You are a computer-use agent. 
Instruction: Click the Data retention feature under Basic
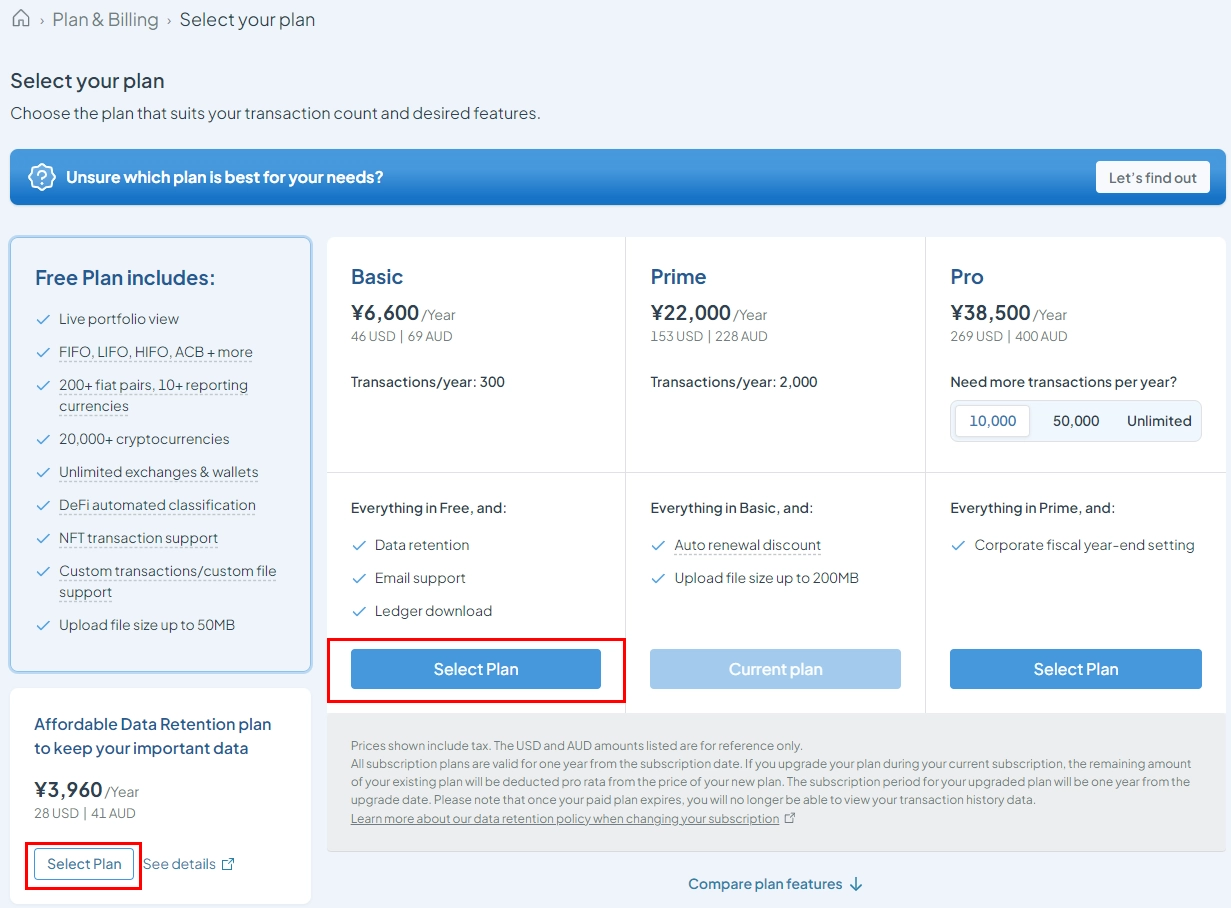pos(422,545)
